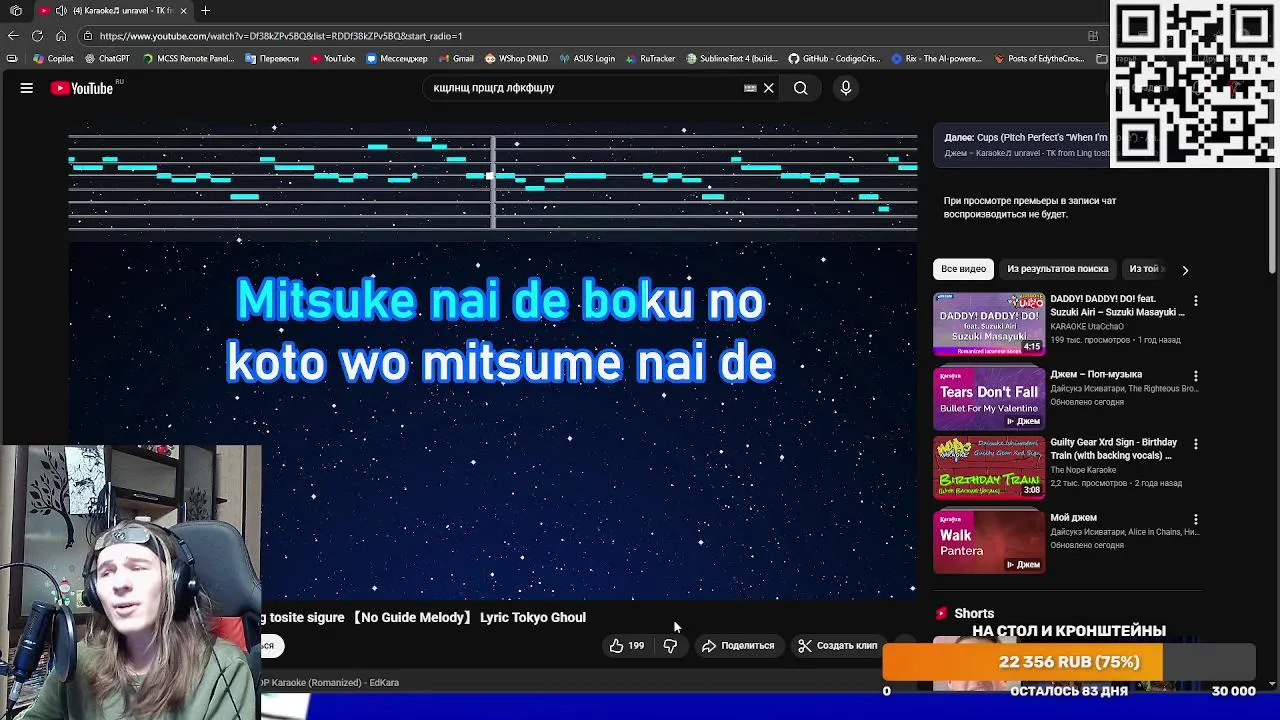Open the RuTracker bookmark
Image resolution: width=1280 pixels, height=720 pixels.
[x=650, y=59]
